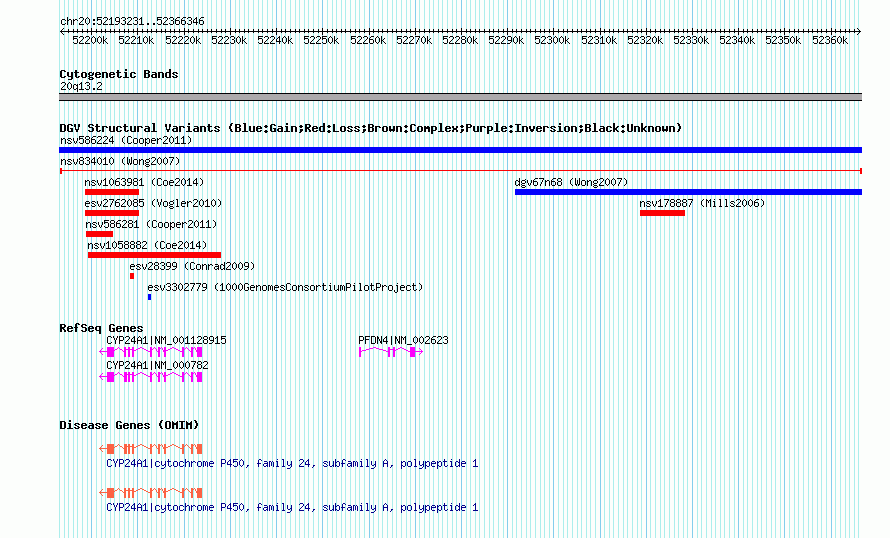Click the 20q13.2 band label
Viewport: 890px width, 538px height.
[81, 86]
